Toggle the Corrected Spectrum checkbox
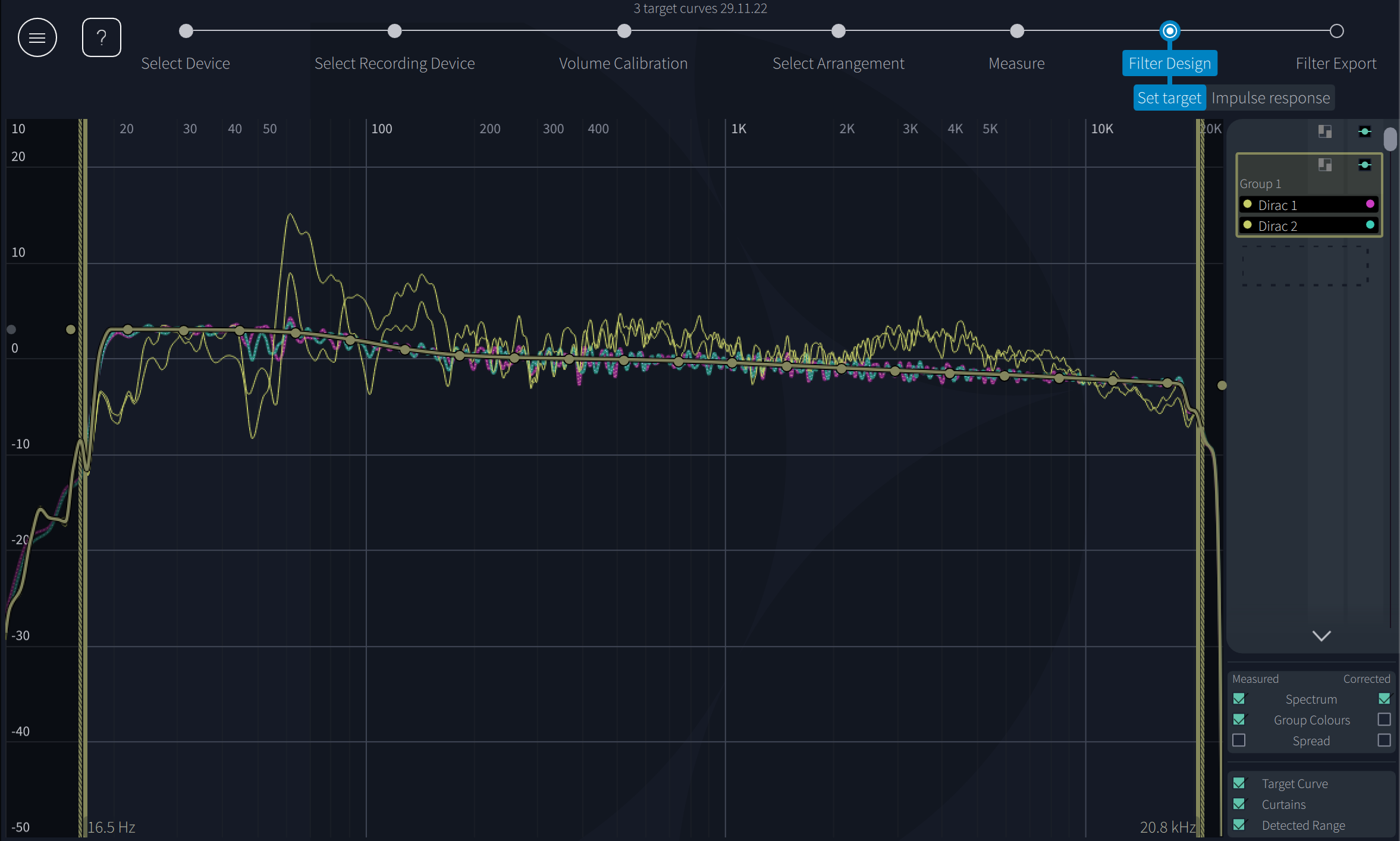Image resolution: width=1400 pixels, height=841 pixels. [1385, 699]
